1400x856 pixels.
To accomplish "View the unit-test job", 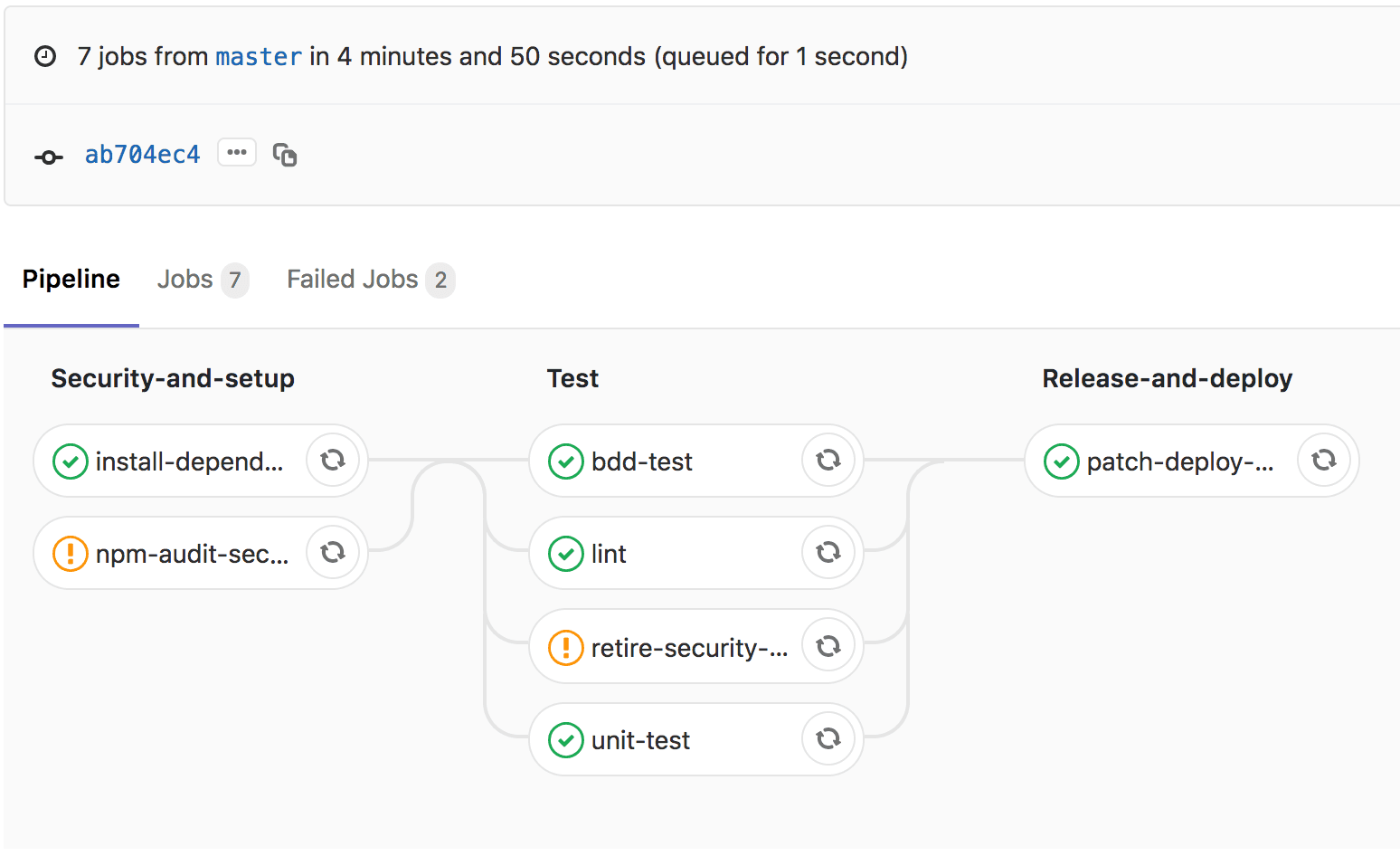I will pyautogui.click(x=640, y=741).
